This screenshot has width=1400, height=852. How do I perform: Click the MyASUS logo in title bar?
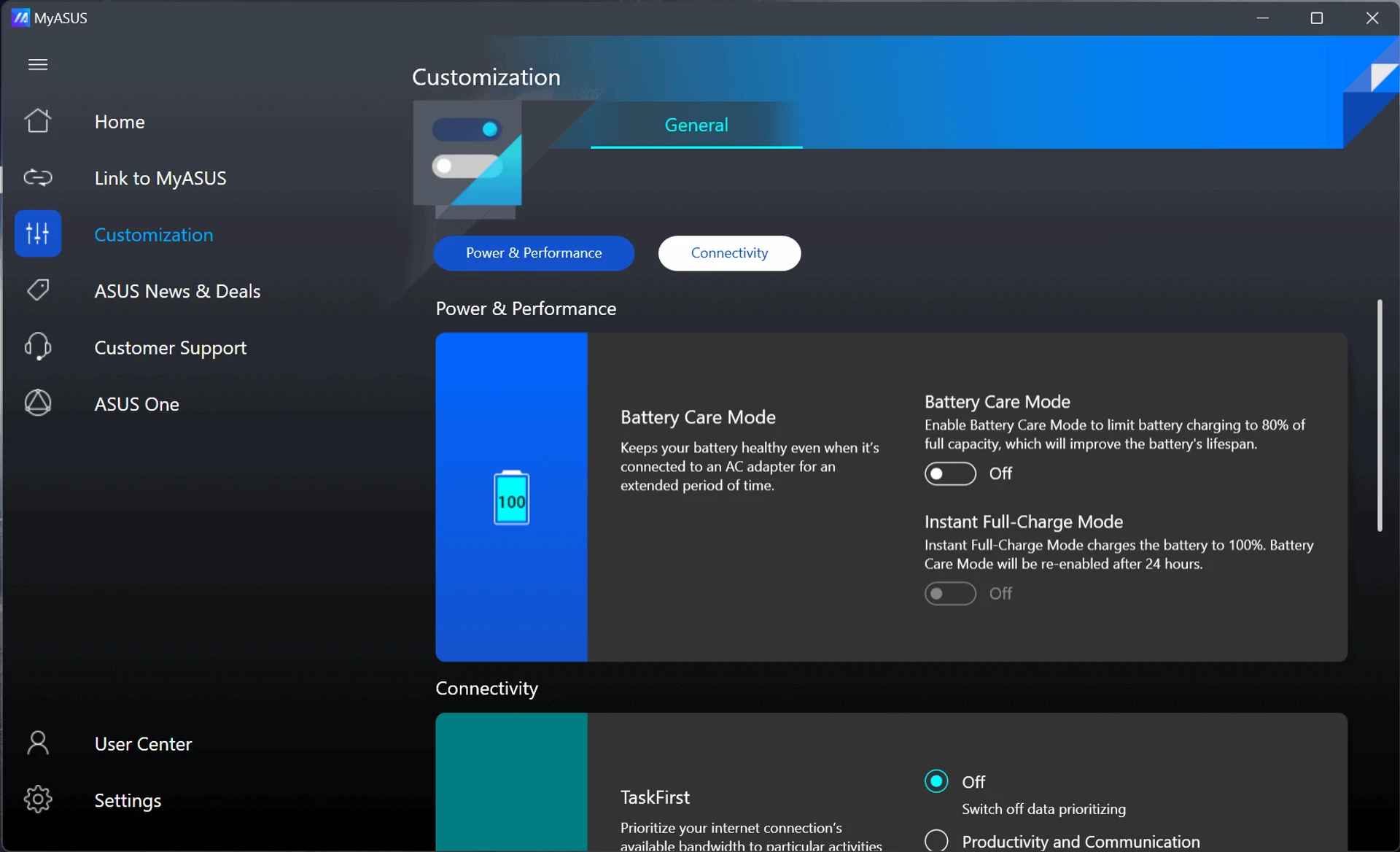point(21,18)
